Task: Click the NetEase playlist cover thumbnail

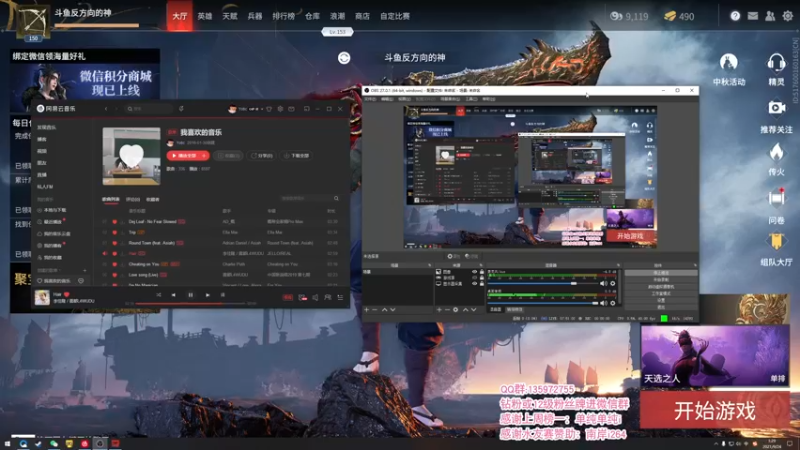Action: pyautogui.click(x=131, y=156)
